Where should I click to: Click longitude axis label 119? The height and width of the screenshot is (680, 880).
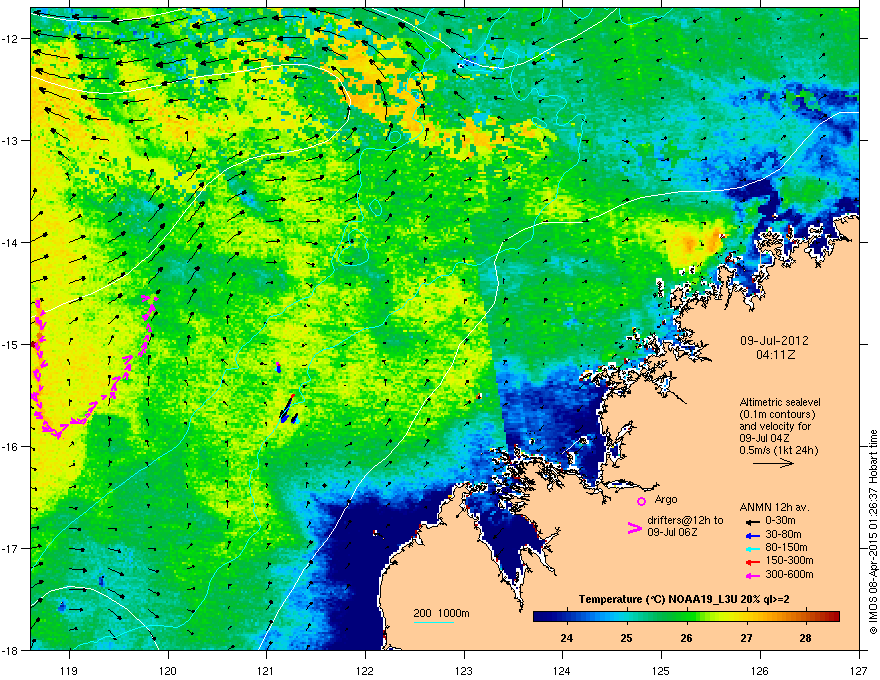click(70, 670)
